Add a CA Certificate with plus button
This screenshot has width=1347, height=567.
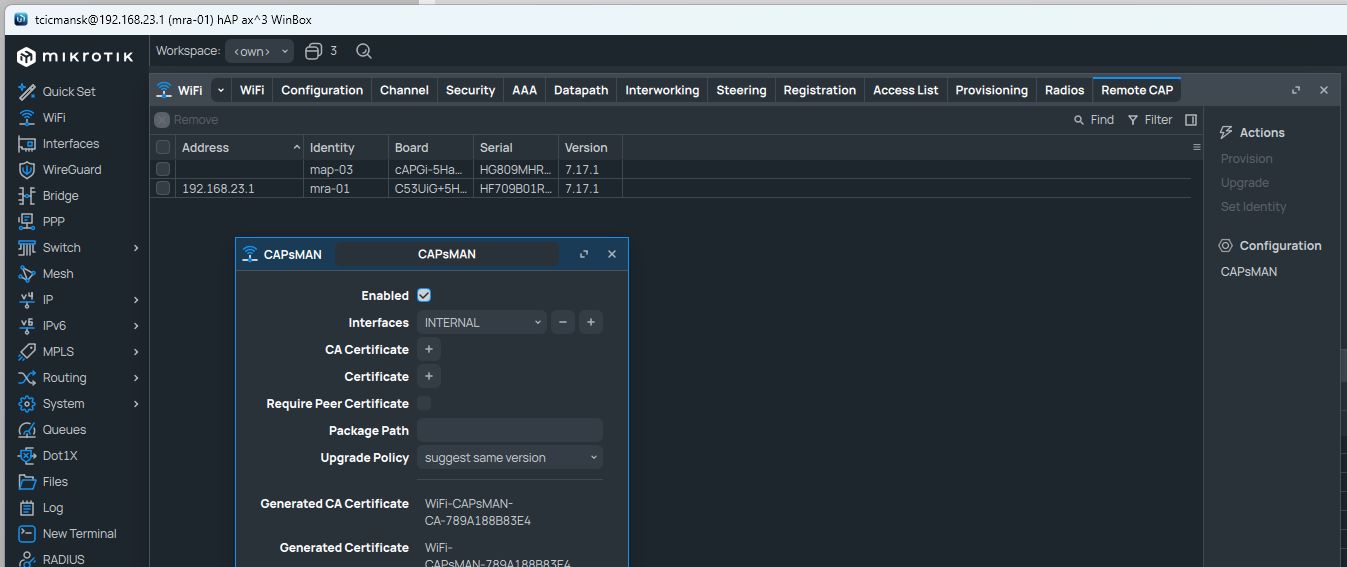(x=429, y=349)
